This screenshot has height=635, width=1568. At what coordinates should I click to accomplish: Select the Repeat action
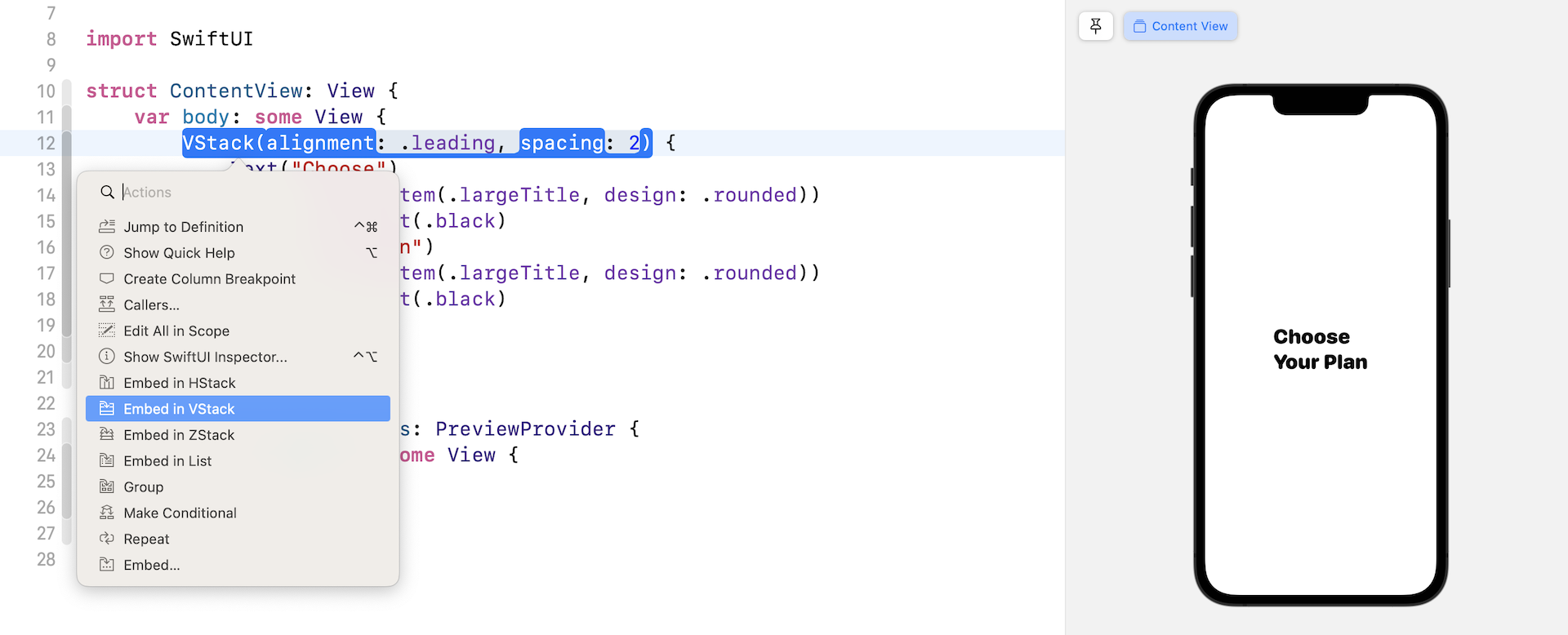click(x=238, y=540)
